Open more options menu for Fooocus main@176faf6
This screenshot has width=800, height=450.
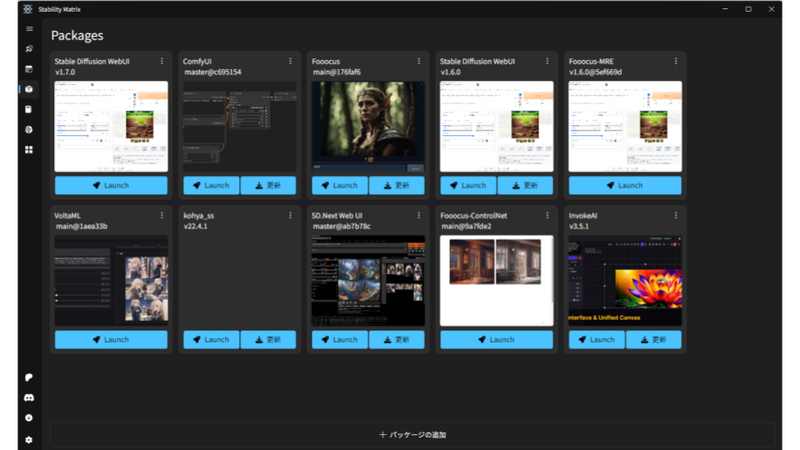(419, 61)
